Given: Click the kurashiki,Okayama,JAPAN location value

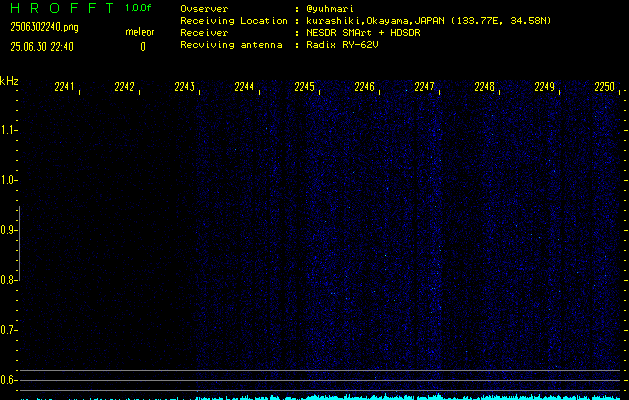Looking at the screenshot, I should [428, 21].
